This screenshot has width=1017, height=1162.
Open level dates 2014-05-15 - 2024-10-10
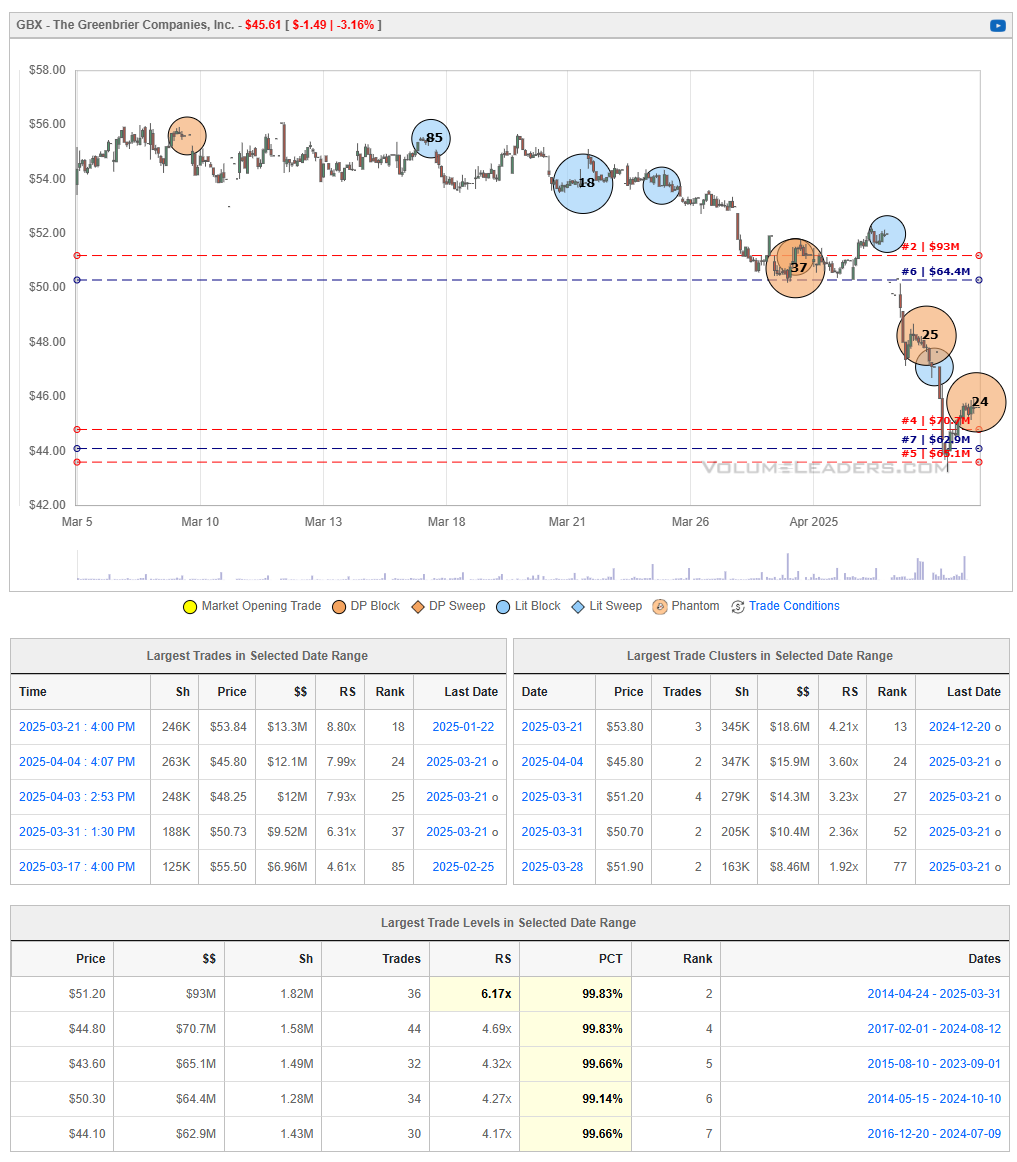click(934, 1098)
